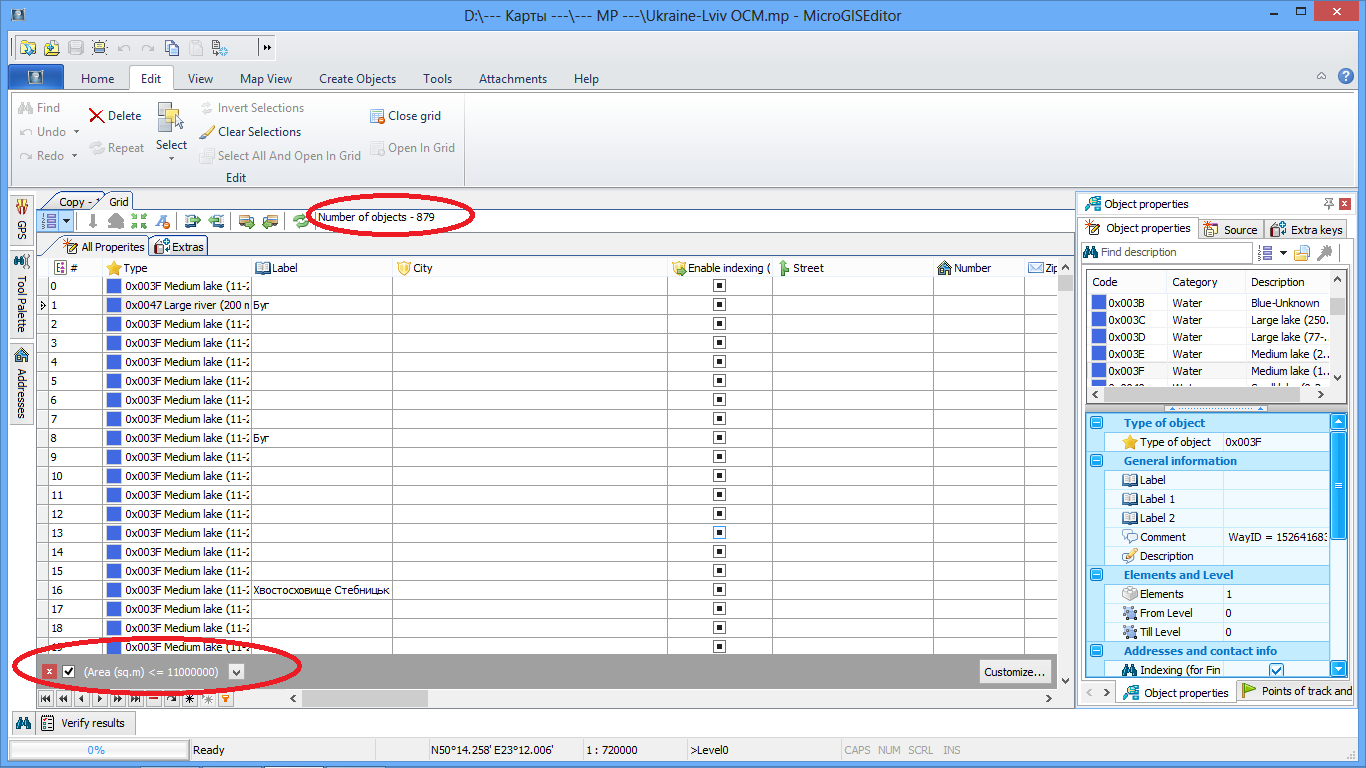Open the recent filters dropdown arrow
This screenshot has height=768, width=1366.
(x=236, y=672)
